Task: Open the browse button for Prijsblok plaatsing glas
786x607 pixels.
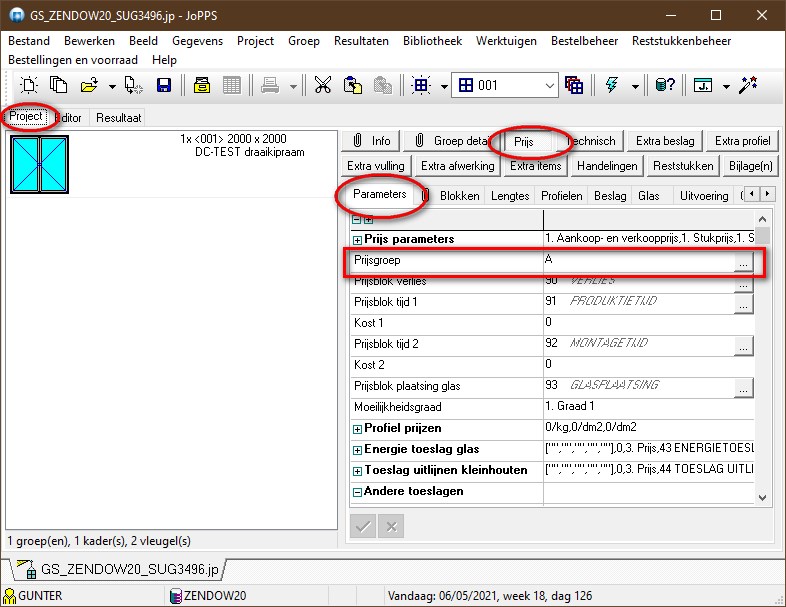Action: [743, 387]
